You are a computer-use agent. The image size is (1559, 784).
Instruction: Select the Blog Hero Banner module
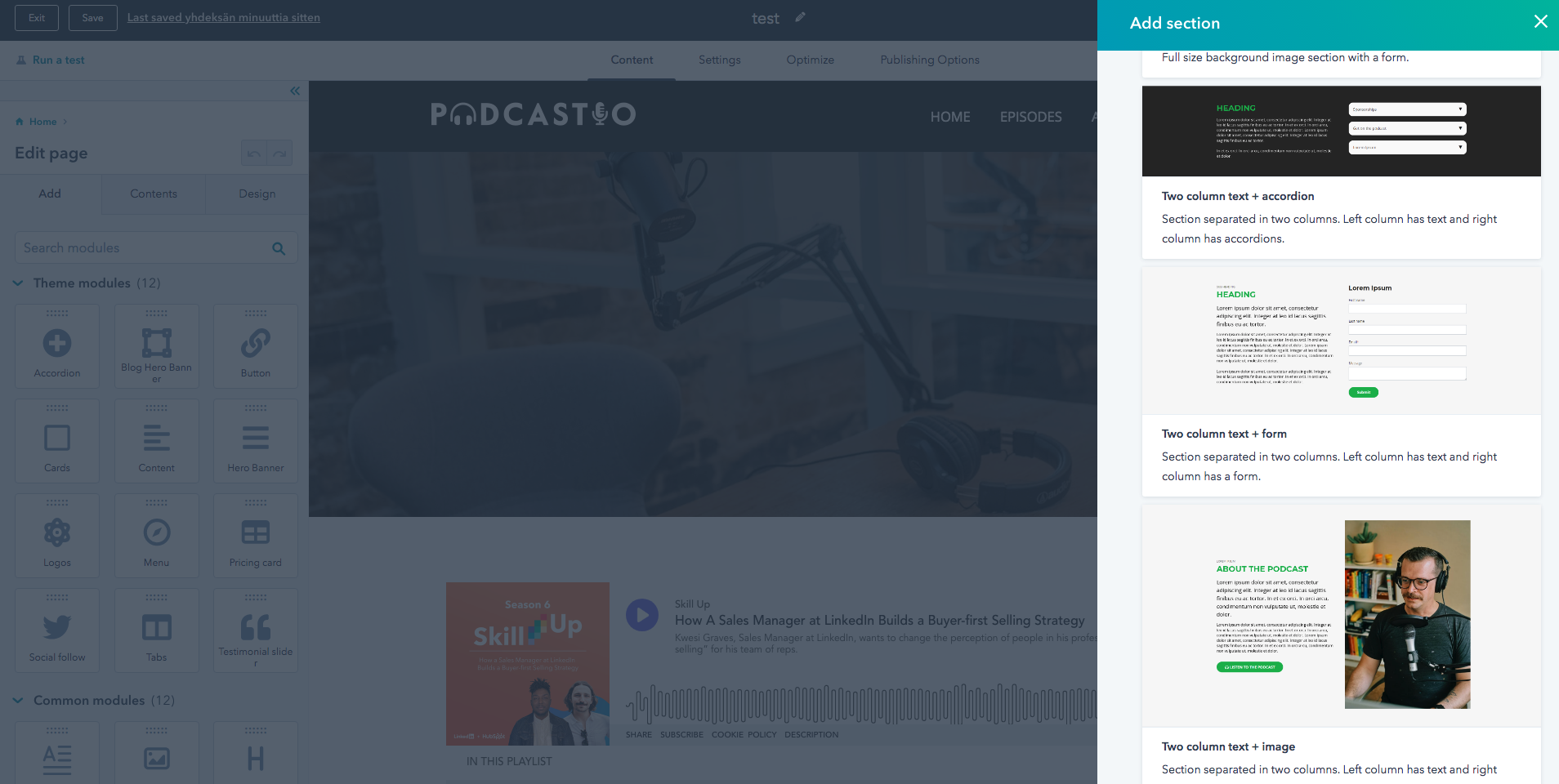point(156,346)
